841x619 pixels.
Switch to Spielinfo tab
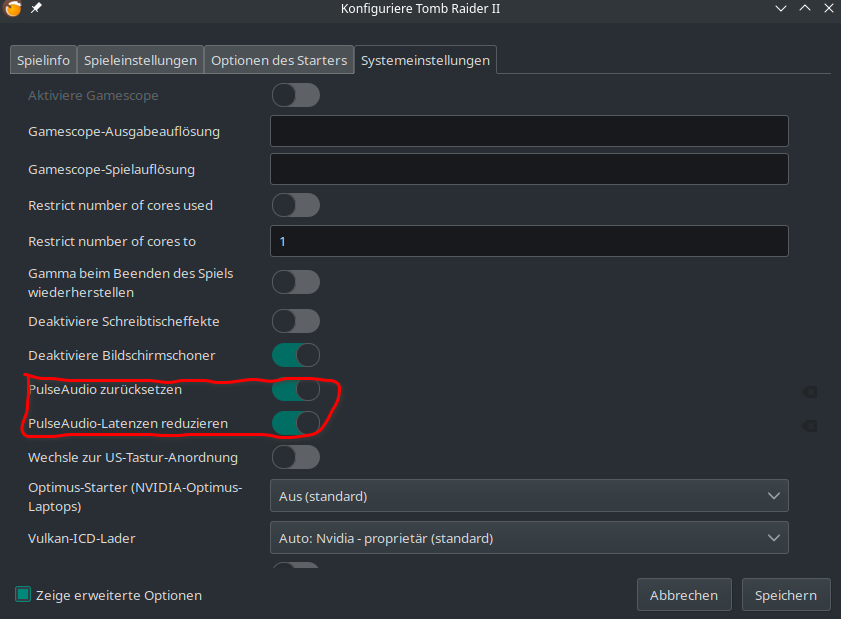click(43, 60)
